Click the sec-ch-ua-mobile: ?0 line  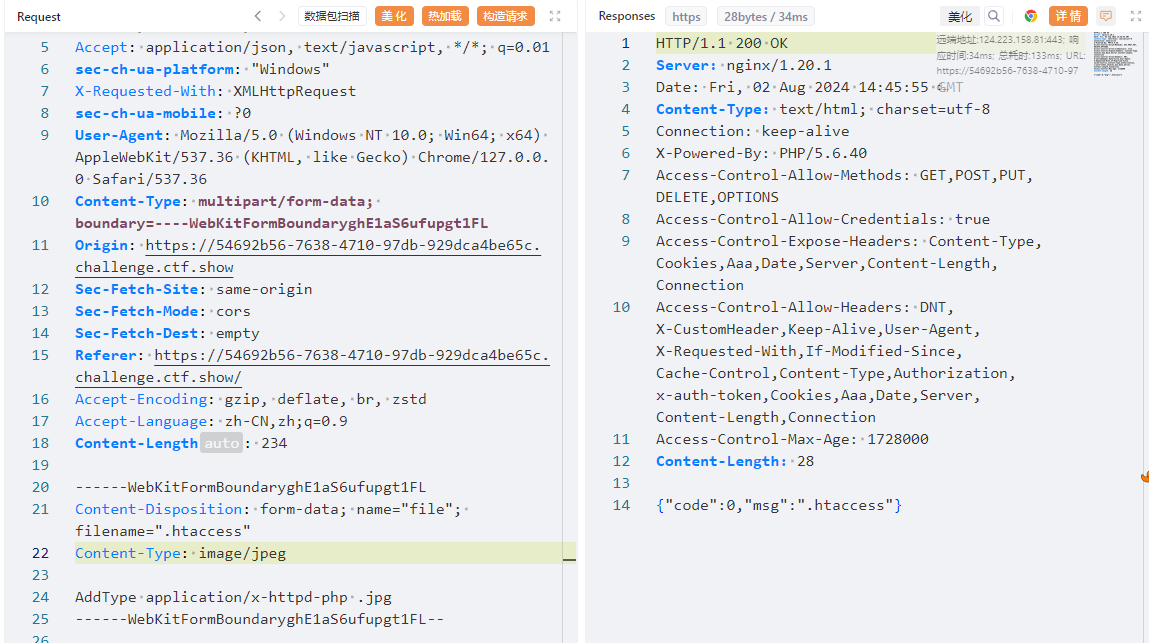point(163,113)
